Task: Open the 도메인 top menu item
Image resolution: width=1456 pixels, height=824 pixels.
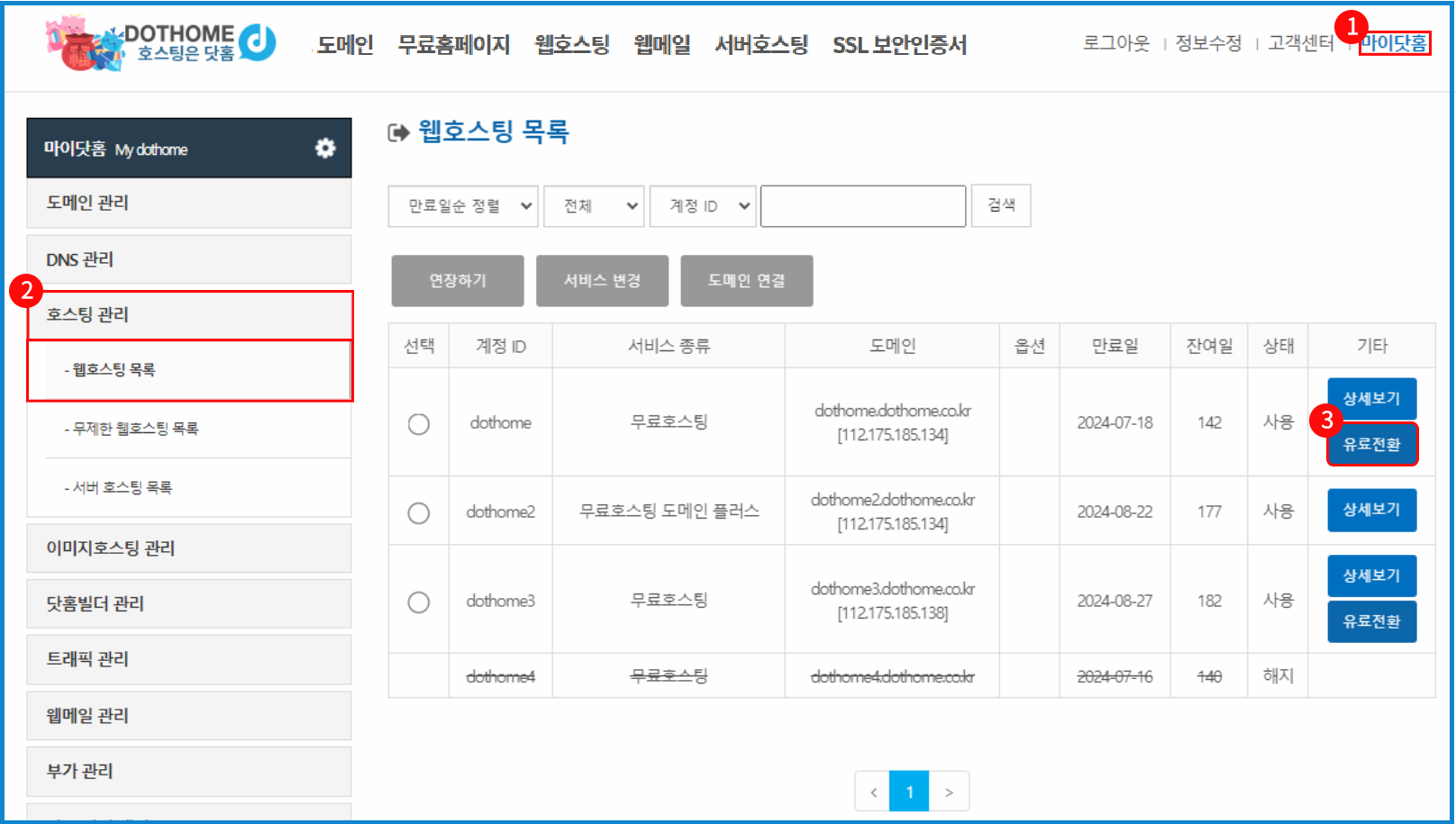Action: (345, 45)
